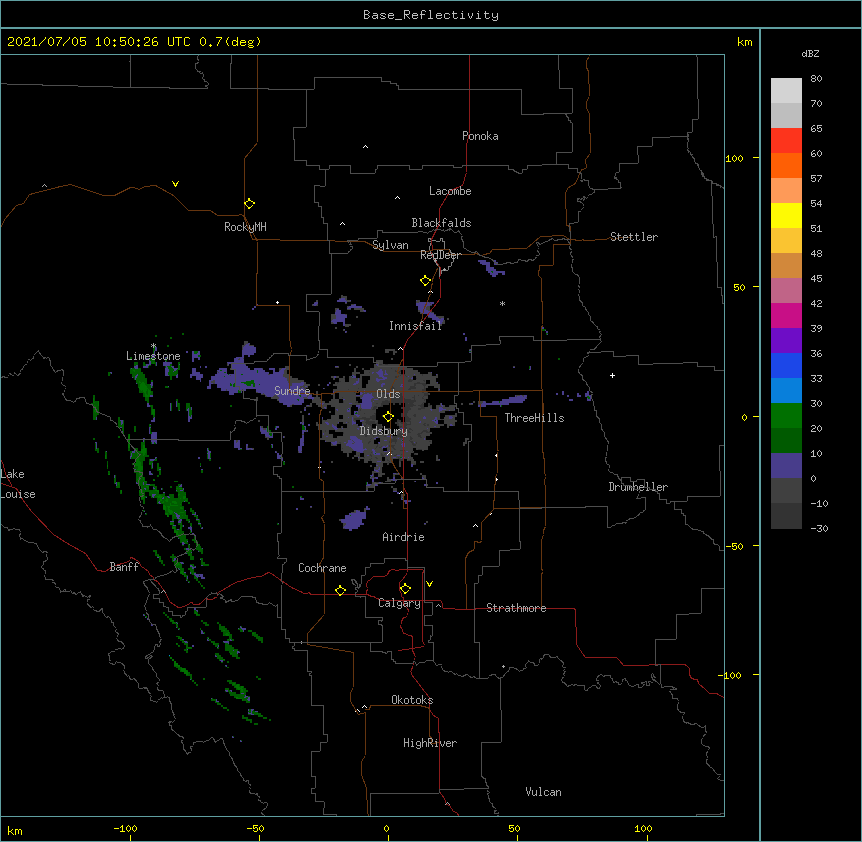Screen dimensions: 862x842
Task: Click the orange 57-60 dBZ legend swatch
Action: pyautogui.click(x=786, y=165)
